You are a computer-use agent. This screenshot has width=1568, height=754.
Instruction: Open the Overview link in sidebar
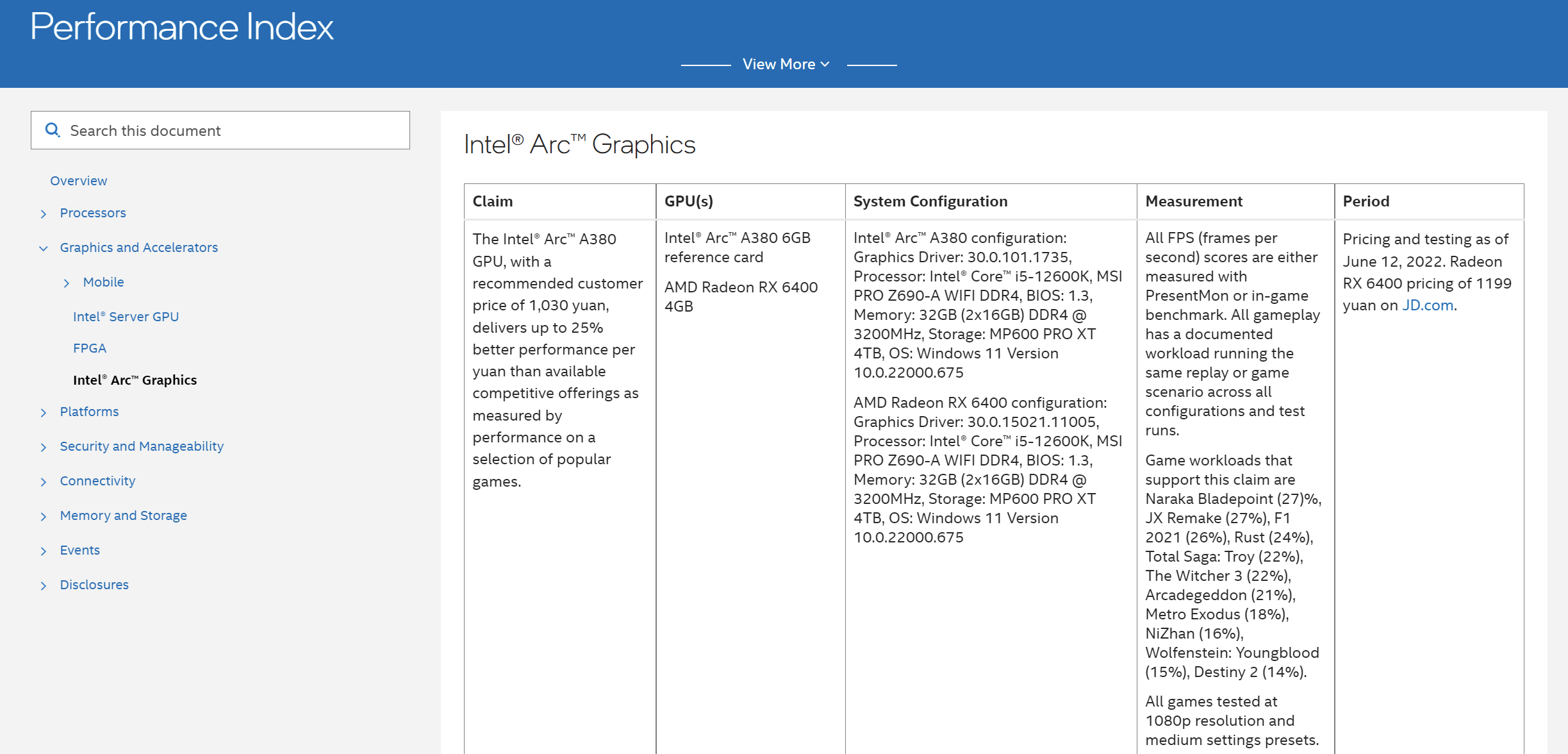pos(78,181)
